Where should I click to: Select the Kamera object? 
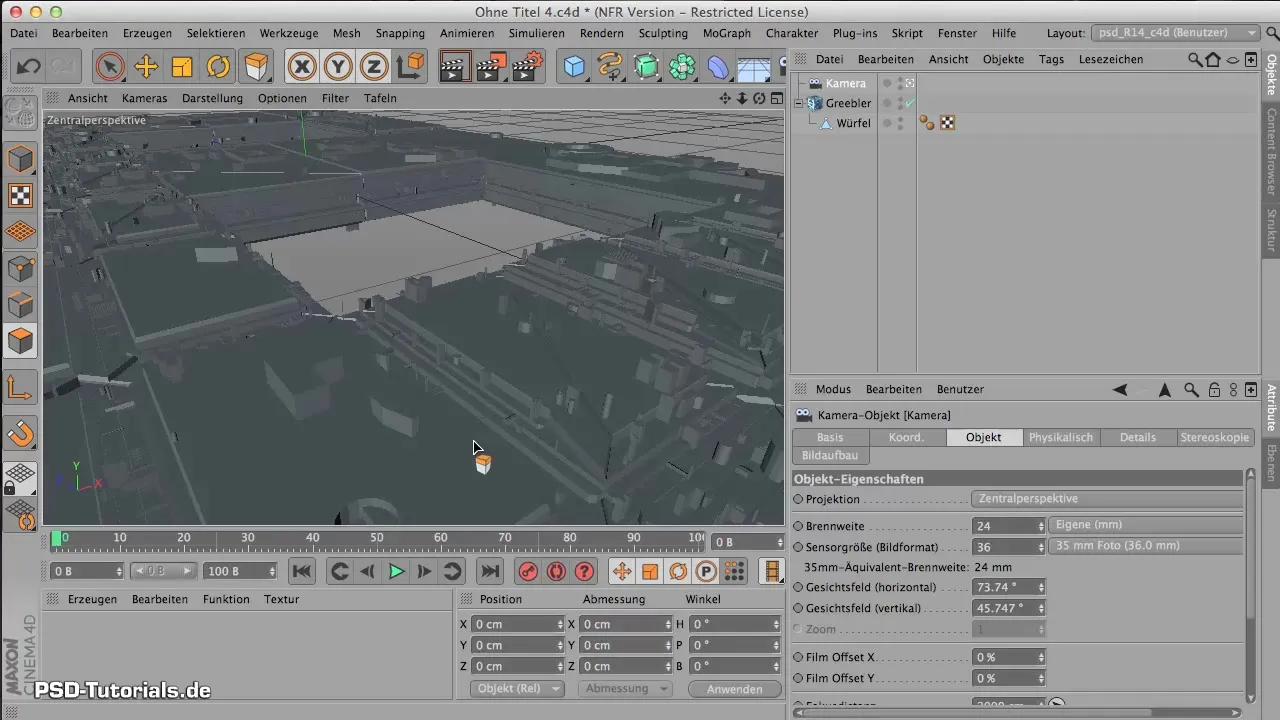(x=846, y=83)
